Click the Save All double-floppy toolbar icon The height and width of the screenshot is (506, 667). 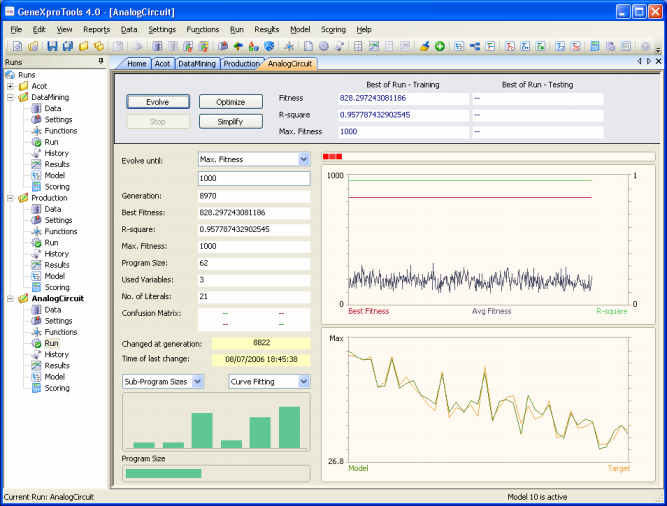click(x=68, y=46)
